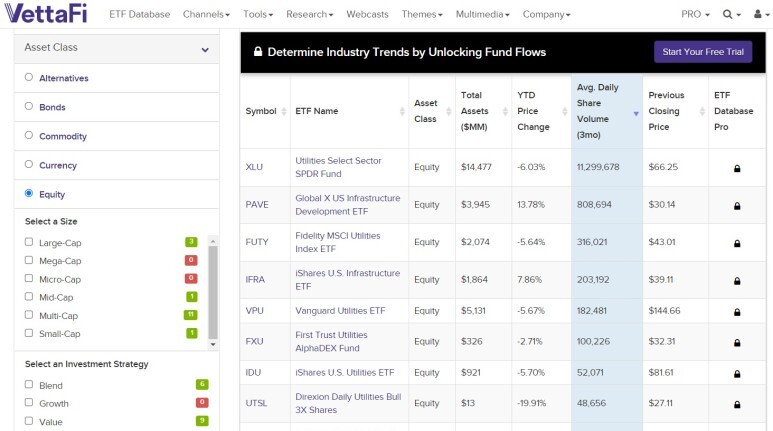
Task: Check the Value strategy checkbox
Action: click(x=29, y=421)
